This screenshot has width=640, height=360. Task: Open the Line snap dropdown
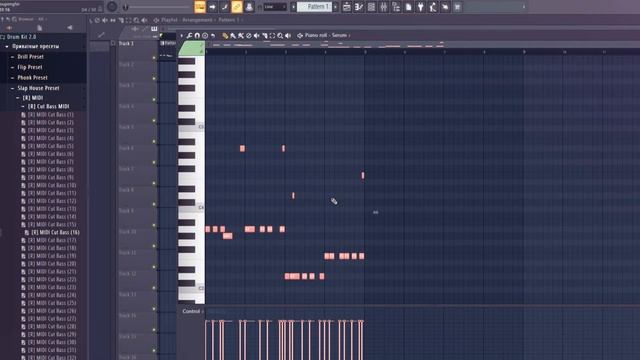275,7
